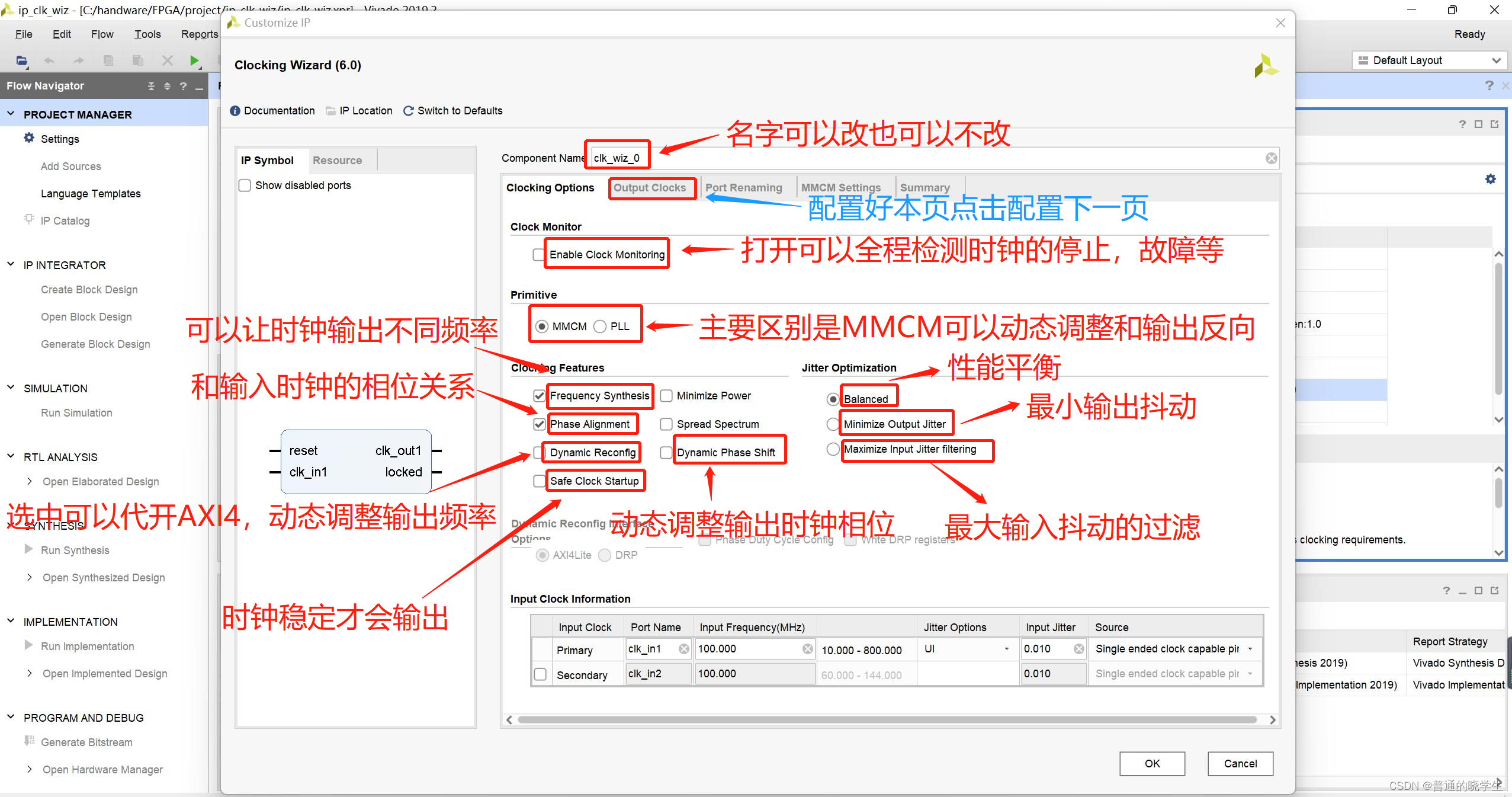
Task: Click Cancel to discard changes
Action: coord(1240,763)
